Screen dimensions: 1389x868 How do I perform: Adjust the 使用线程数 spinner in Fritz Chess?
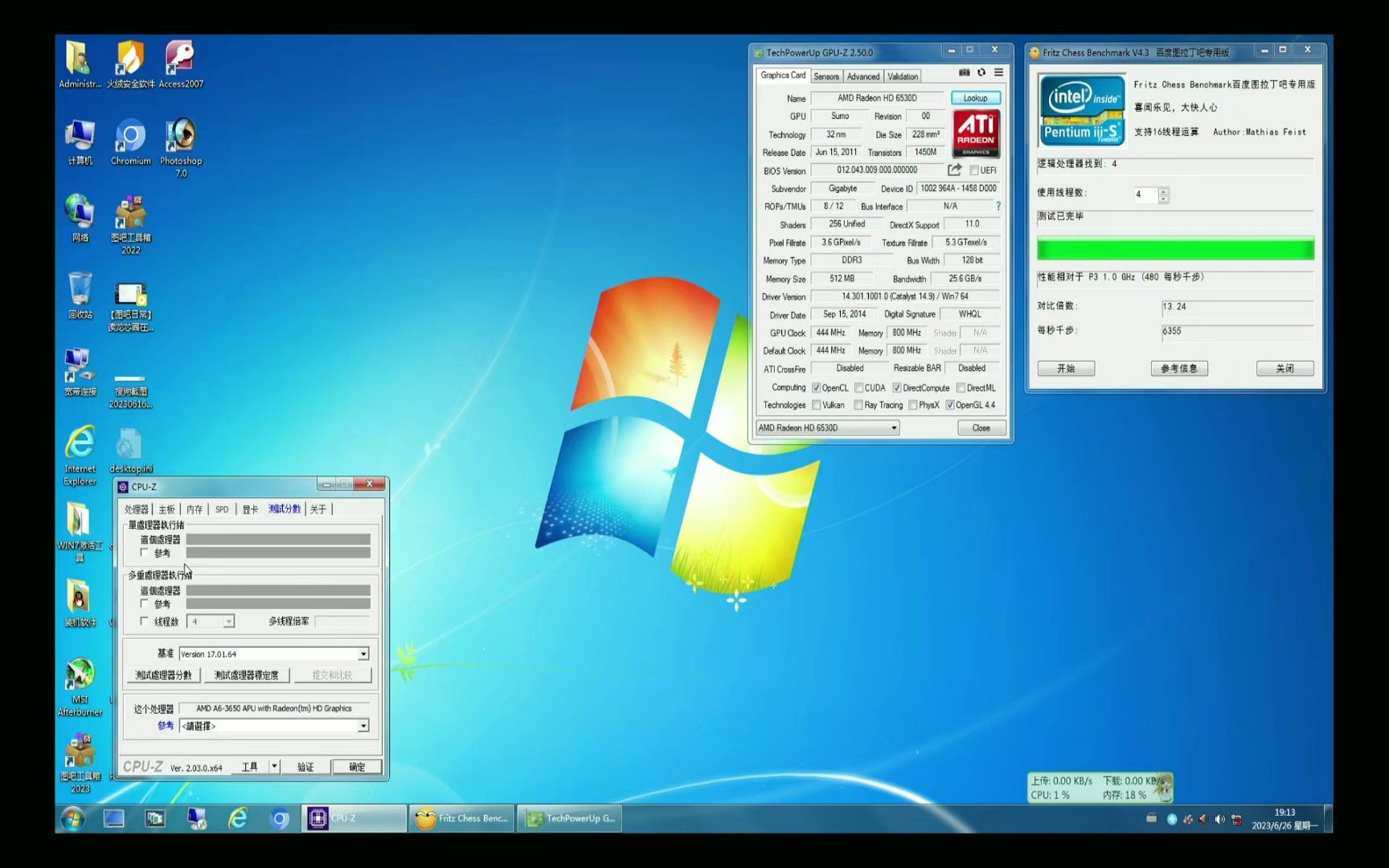pyautogui.click(x=1163, y=194)
